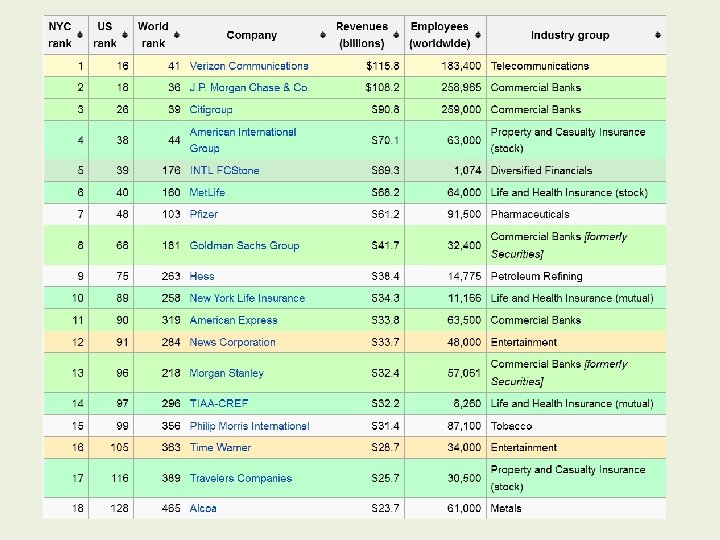Select the 1,074 employees cell
720x540 pixels.
[467, 170]
